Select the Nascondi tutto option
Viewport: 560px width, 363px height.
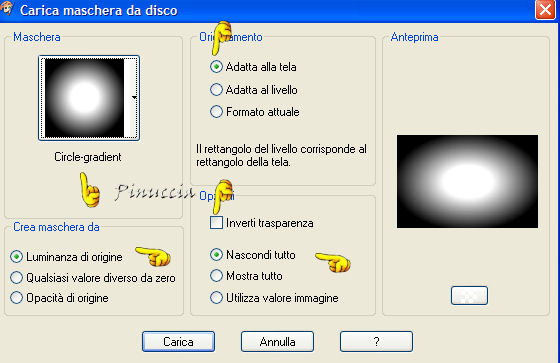(x=216, y=255)
